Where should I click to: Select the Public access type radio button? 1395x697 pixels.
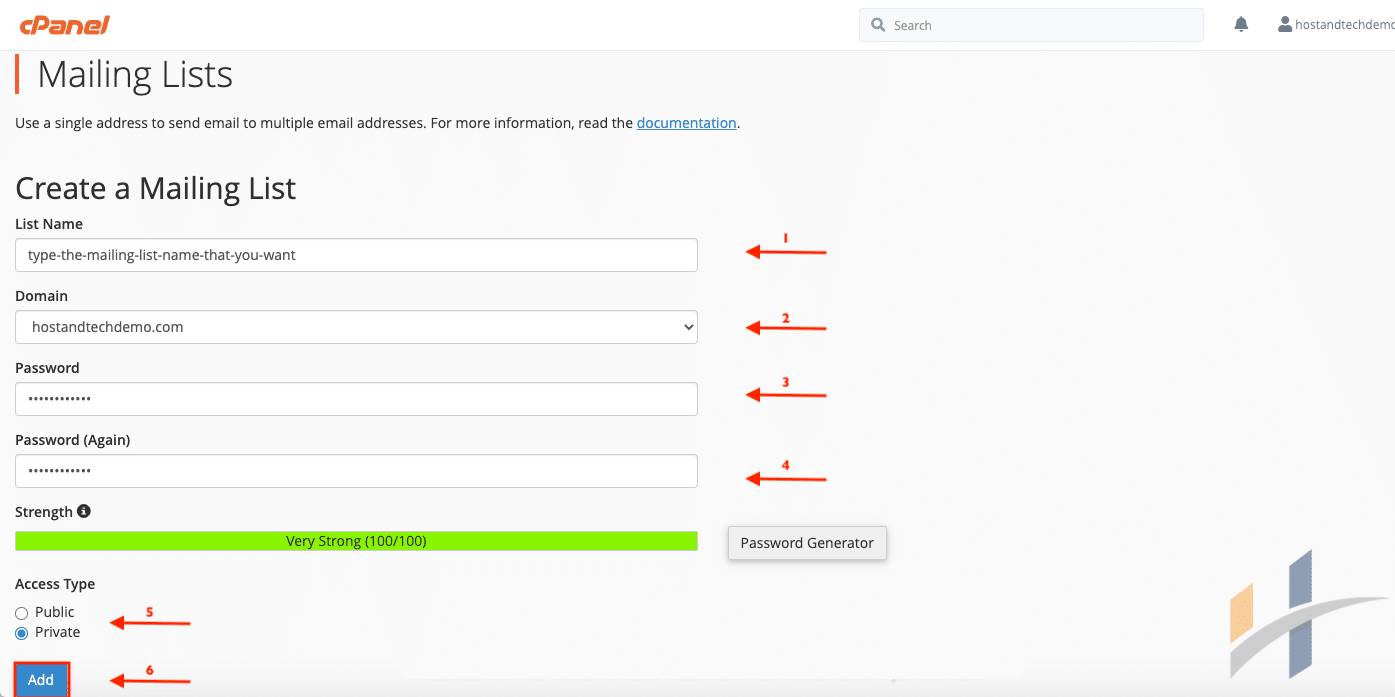(x=21, y=612)
